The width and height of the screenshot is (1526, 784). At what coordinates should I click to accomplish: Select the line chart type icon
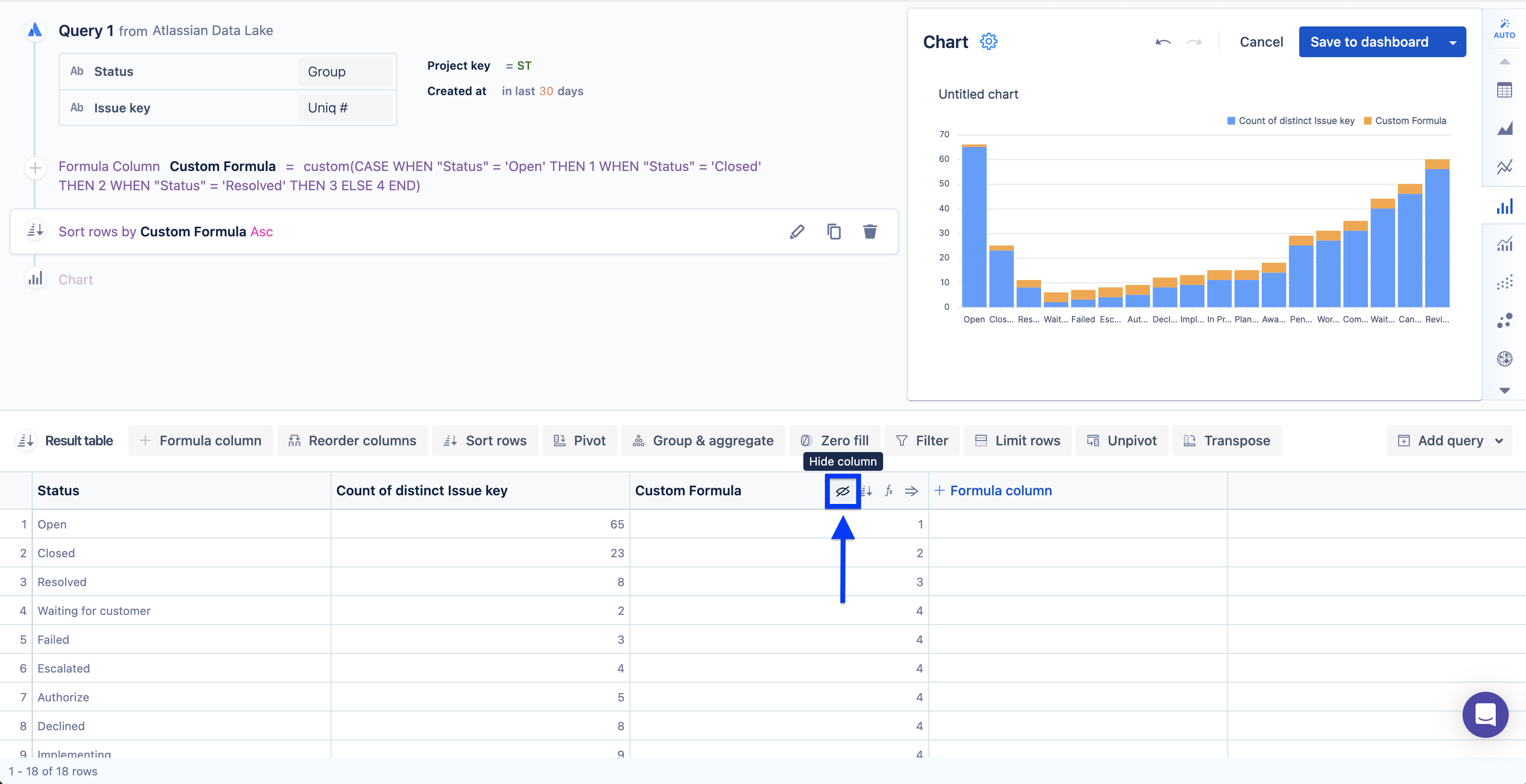[x=1504, y=167]
